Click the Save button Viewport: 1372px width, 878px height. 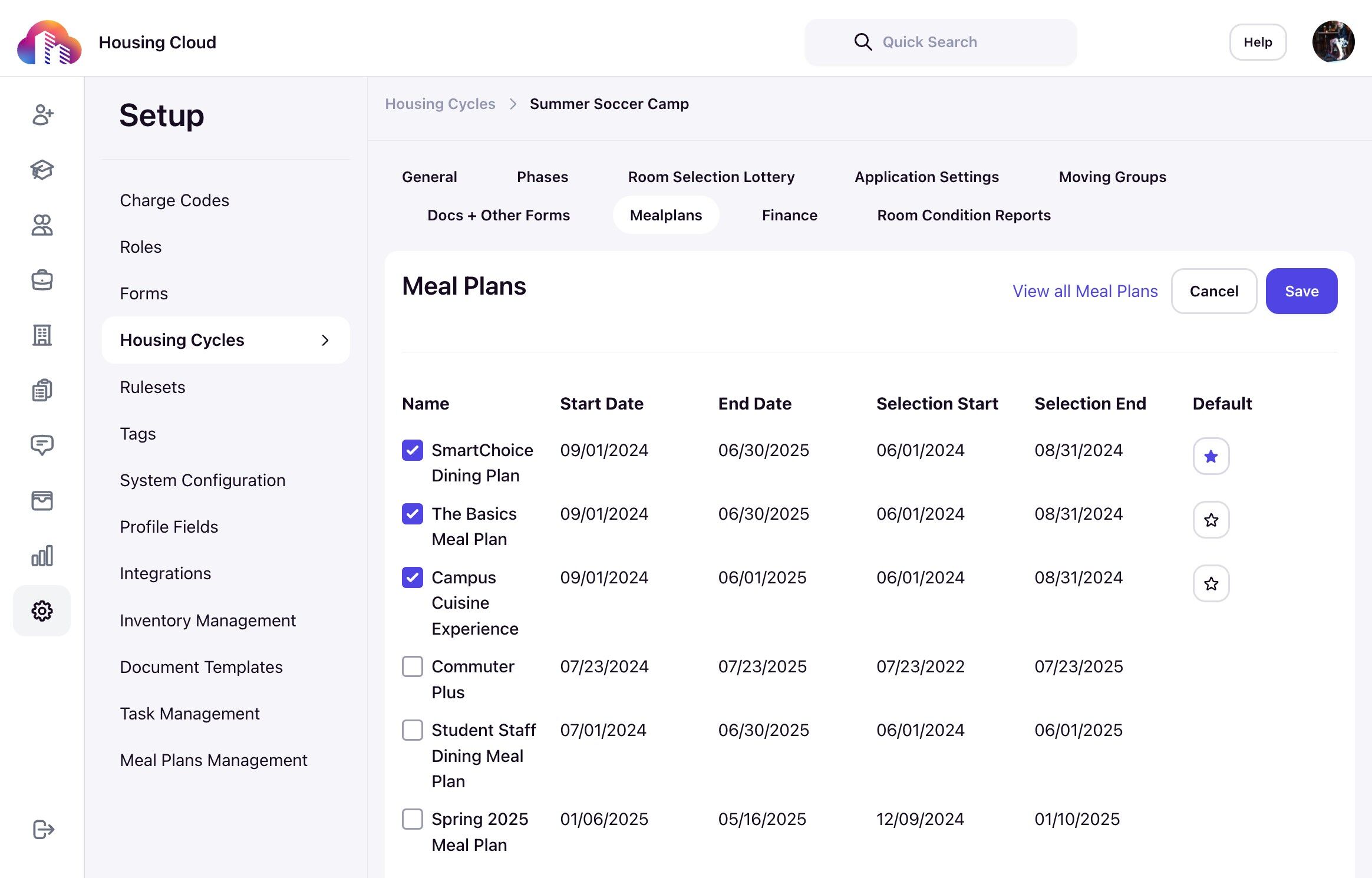click(1301, 291)
